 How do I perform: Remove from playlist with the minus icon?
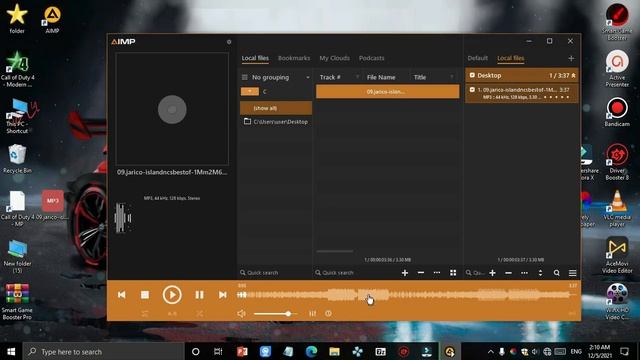(509, 273)
